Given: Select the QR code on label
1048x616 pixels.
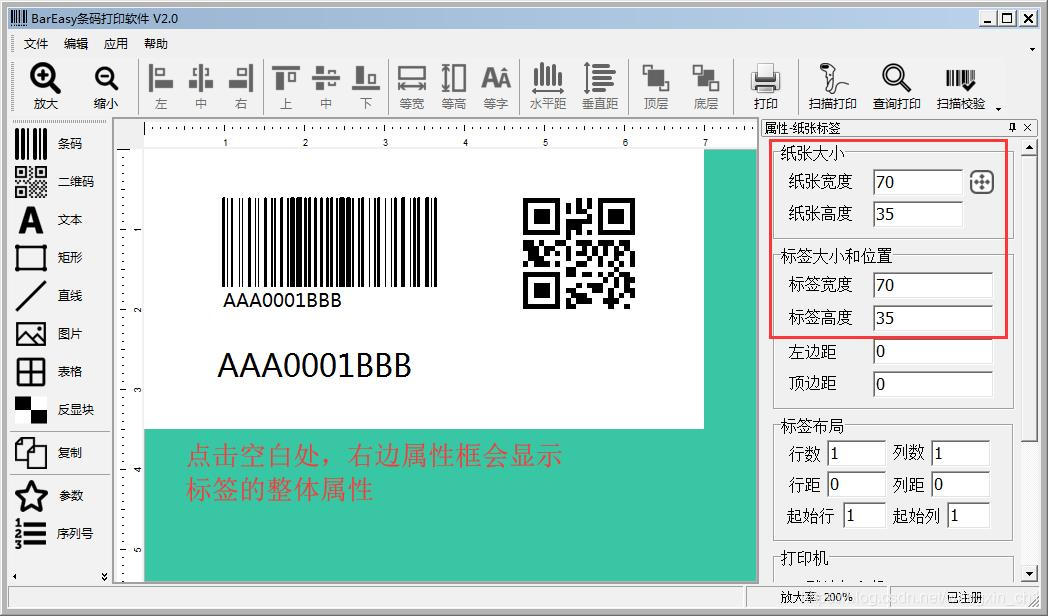Looking at the screenshot, I should tap(579, 253).
